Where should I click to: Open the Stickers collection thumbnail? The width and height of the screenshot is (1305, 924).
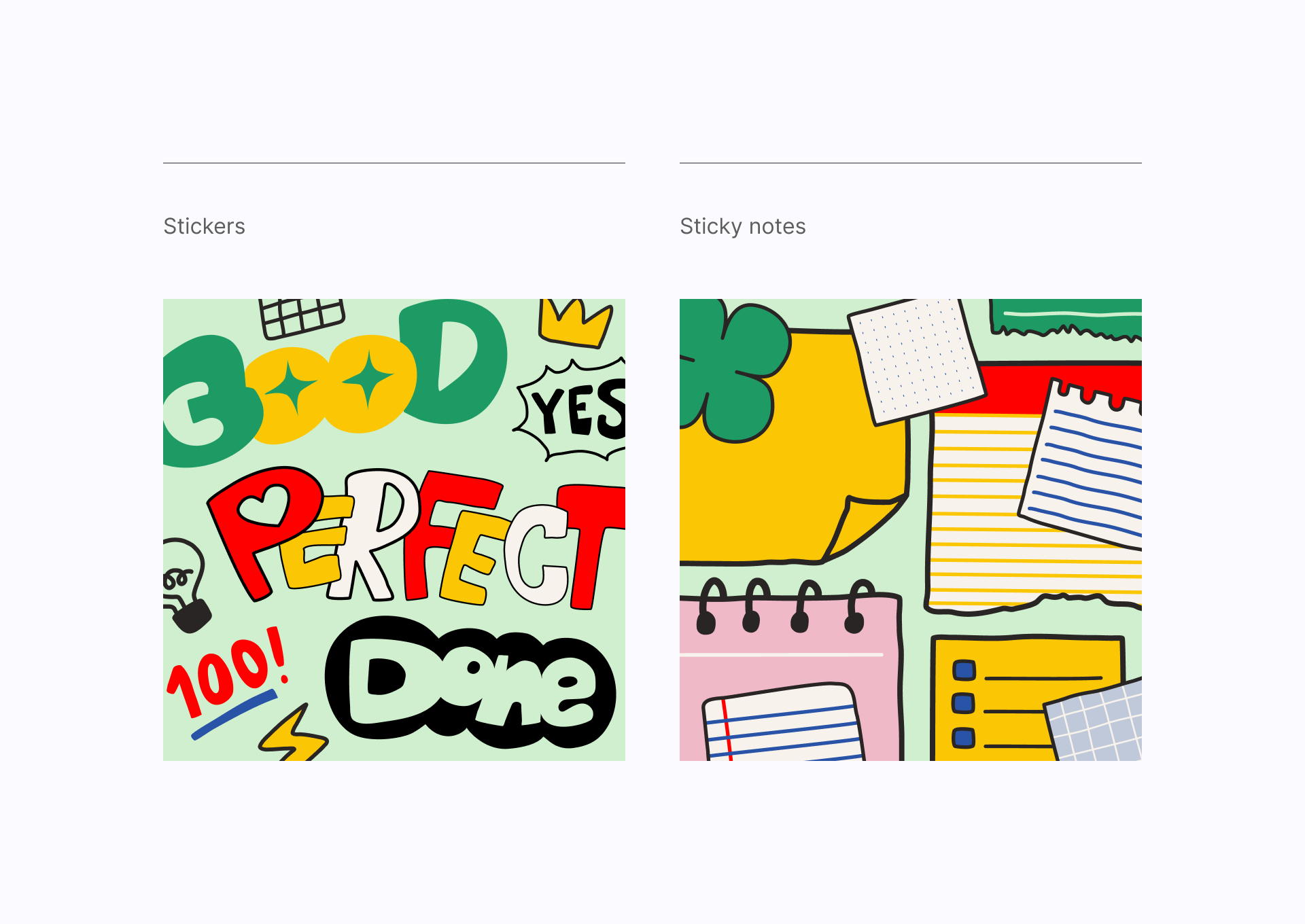pos(394,530)
